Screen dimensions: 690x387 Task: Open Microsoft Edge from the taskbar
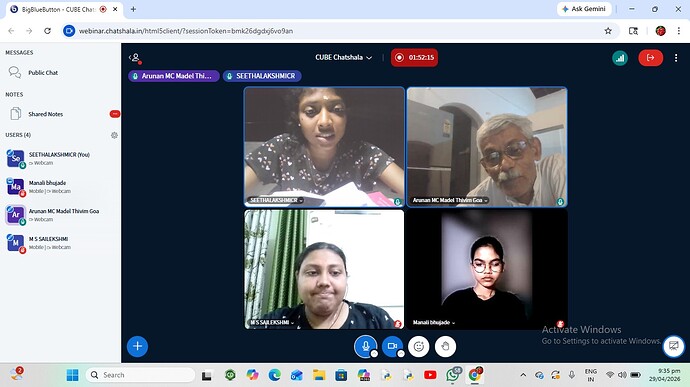275,375
